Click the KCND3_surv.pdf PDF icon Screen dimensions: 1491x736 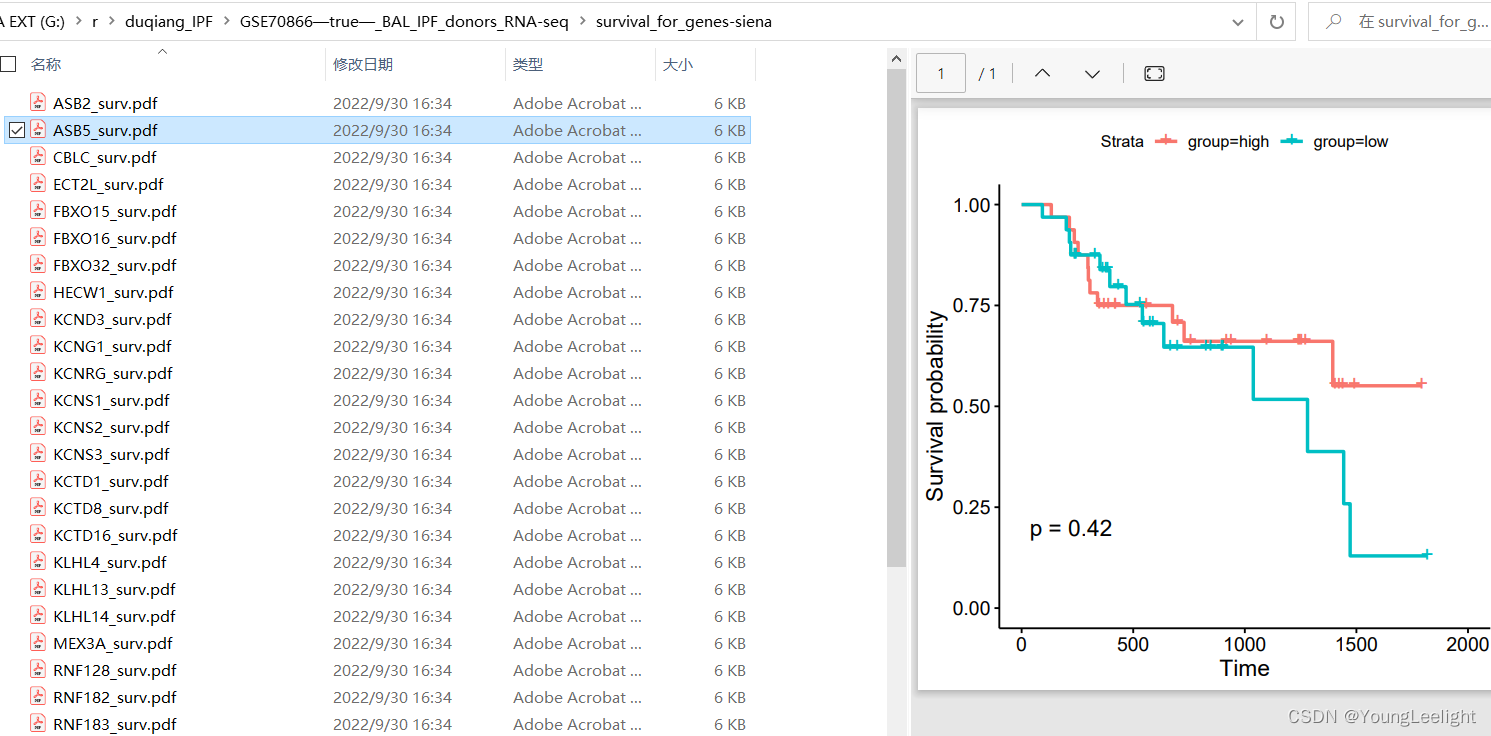tap(38, 319)
